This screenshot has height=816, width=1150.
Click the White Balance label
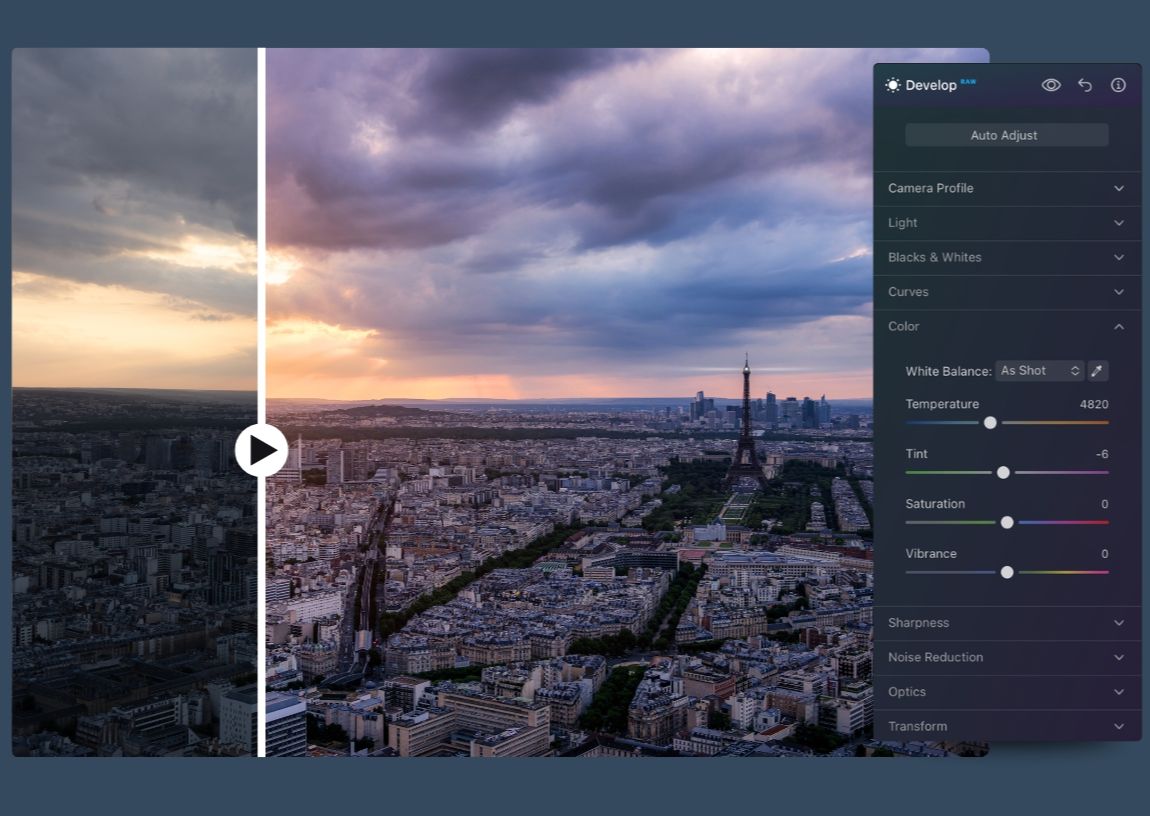[x=948, y=371]
